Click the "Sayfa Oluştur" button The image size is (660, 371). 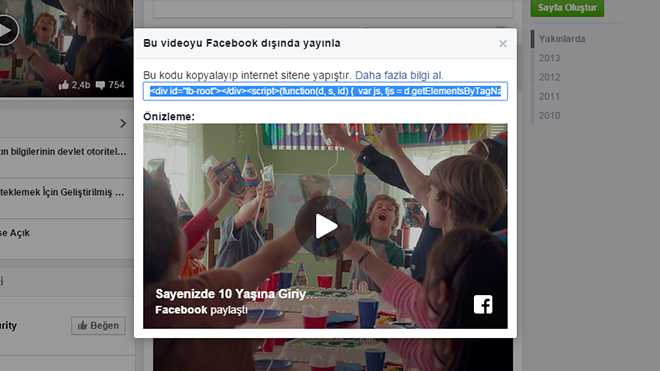[x=567, y=8]
